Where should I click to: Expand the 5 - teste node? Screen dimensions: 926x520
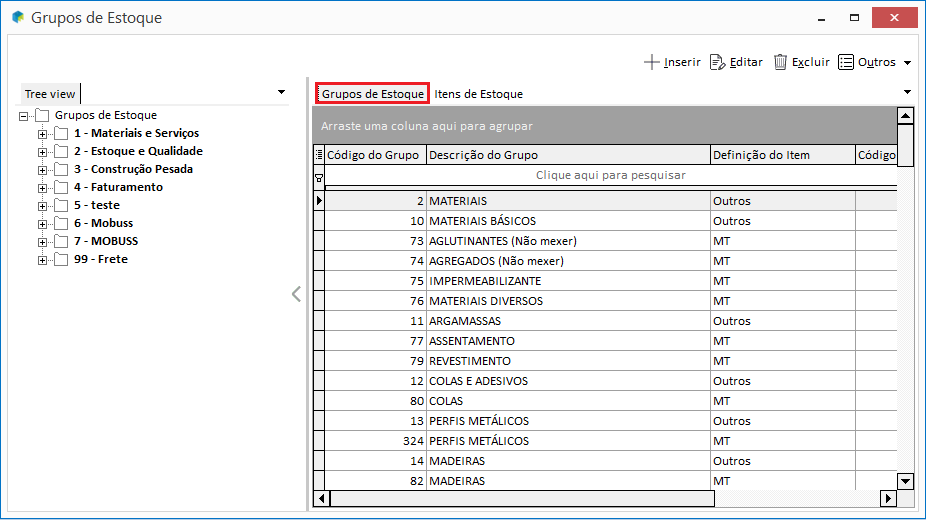click(42, 207)
